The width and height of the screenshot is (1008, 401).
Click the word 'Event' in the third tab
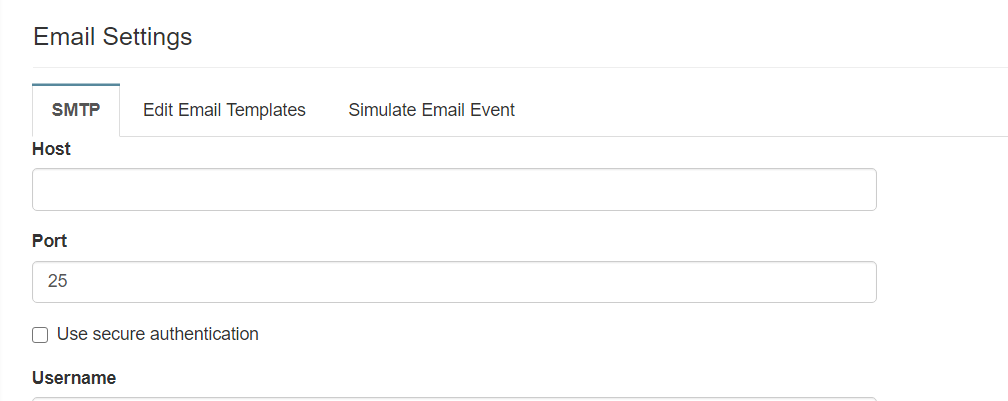click(494, 110)
